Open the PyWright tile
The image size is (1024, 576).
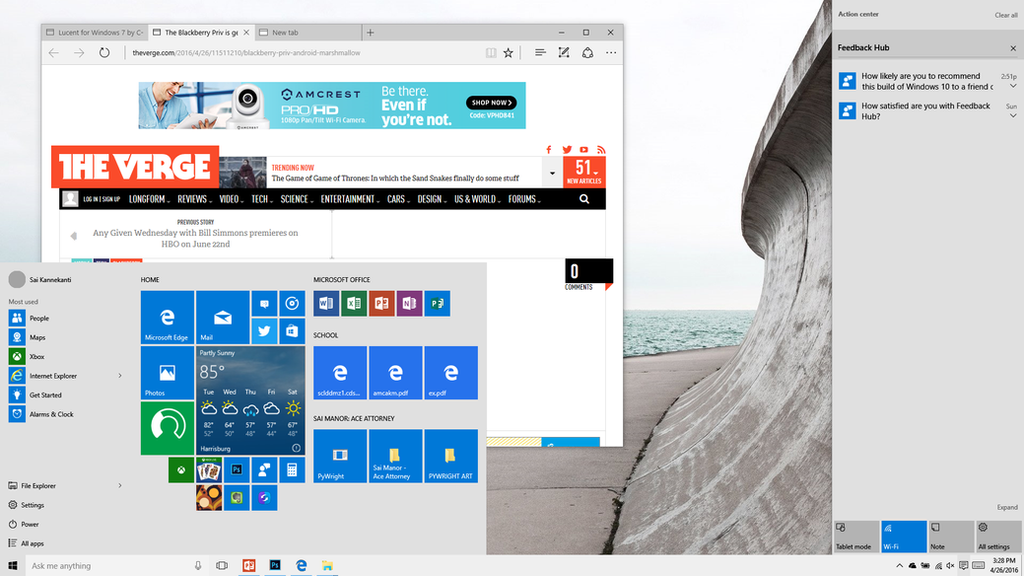pyautogui.click(x=340, y=456)
